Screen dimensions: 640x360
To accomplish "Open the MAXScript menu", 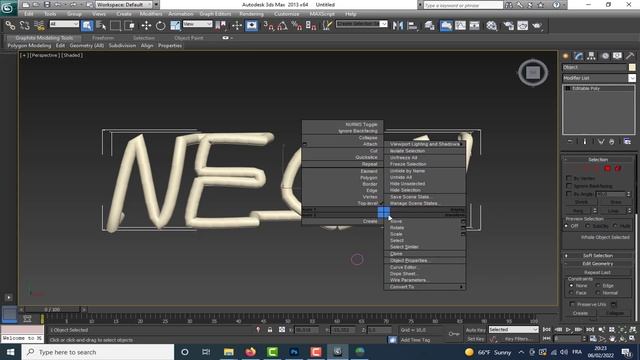I will [x=322, y=14].
